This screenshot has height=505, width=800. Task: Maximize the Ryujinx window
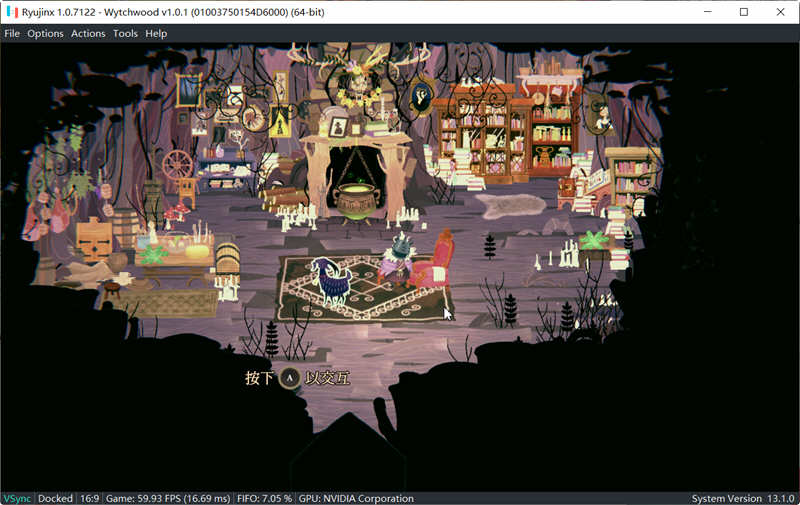coord(744,12)
